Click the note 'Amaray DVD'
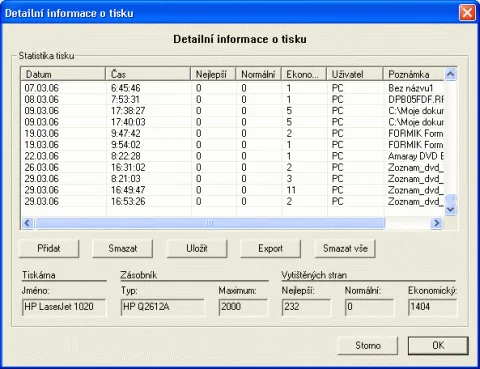The height and width of the screenshot is (369, 480). point(416,156)
